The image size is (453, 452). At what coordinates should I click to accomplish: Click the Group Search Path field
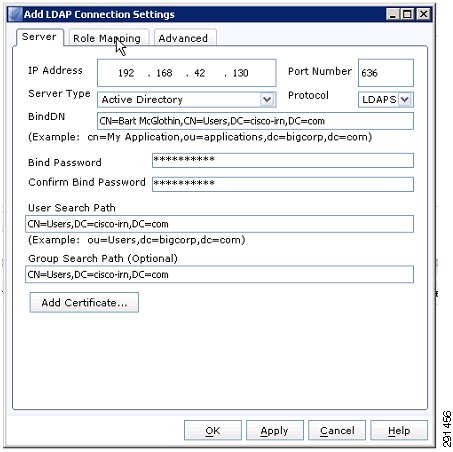point(219,274)
